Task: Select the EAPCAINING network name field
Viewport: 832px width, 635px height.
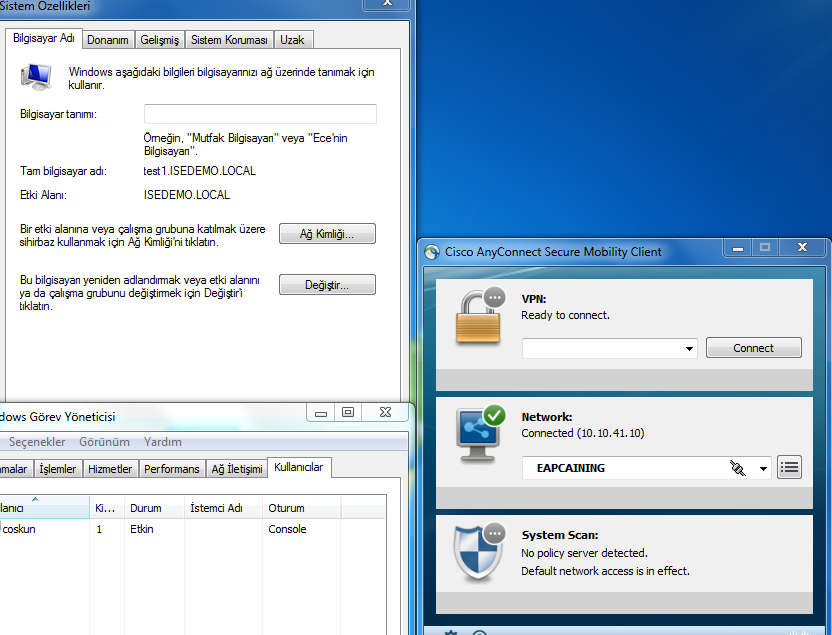Action: click(x=646, y=468)
